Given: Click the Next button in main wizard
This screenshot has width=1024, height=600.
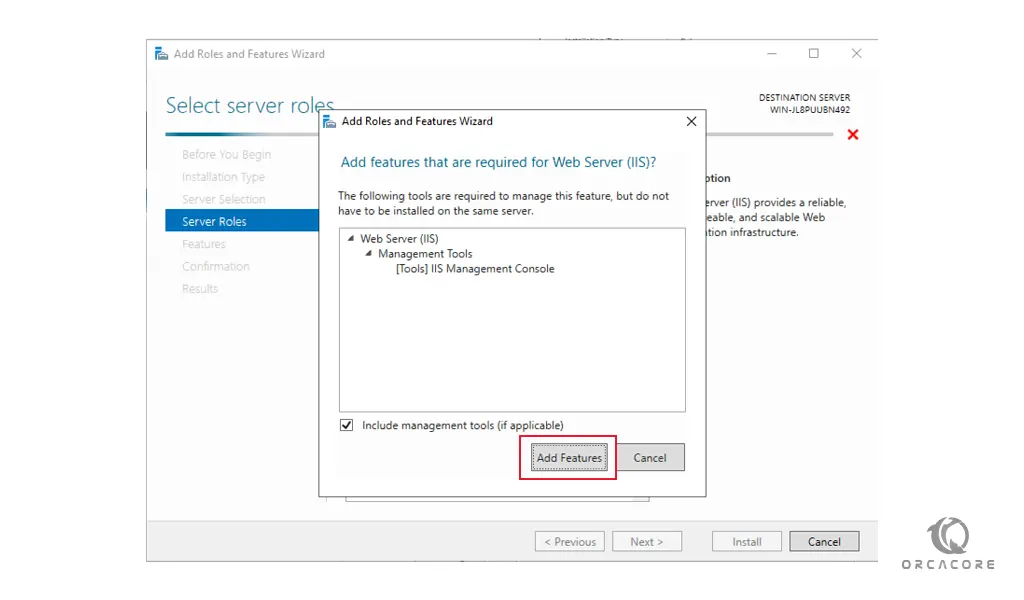Looking at the screenshot, I should tap(647, 542).
